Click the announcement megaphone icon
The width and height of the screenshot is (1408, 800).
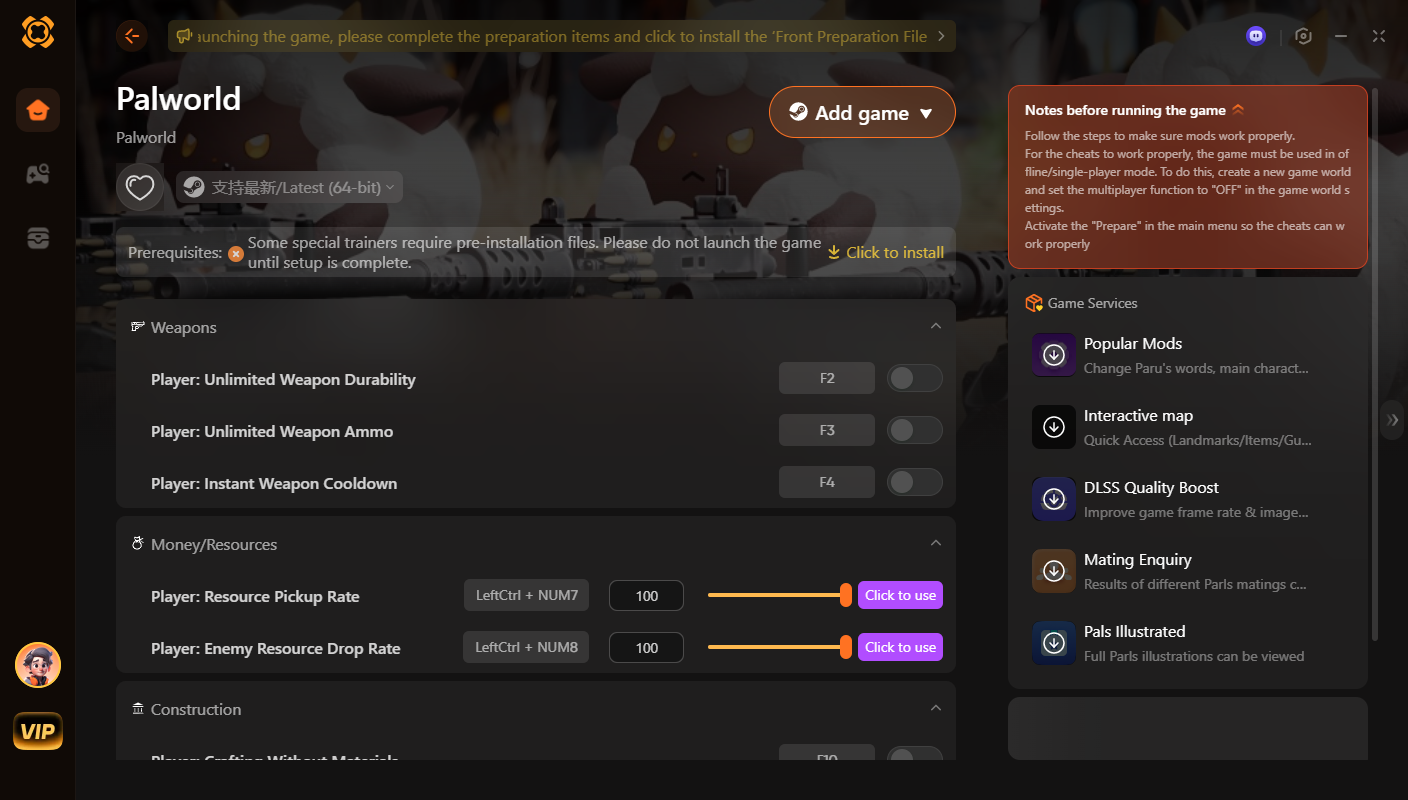184,36
